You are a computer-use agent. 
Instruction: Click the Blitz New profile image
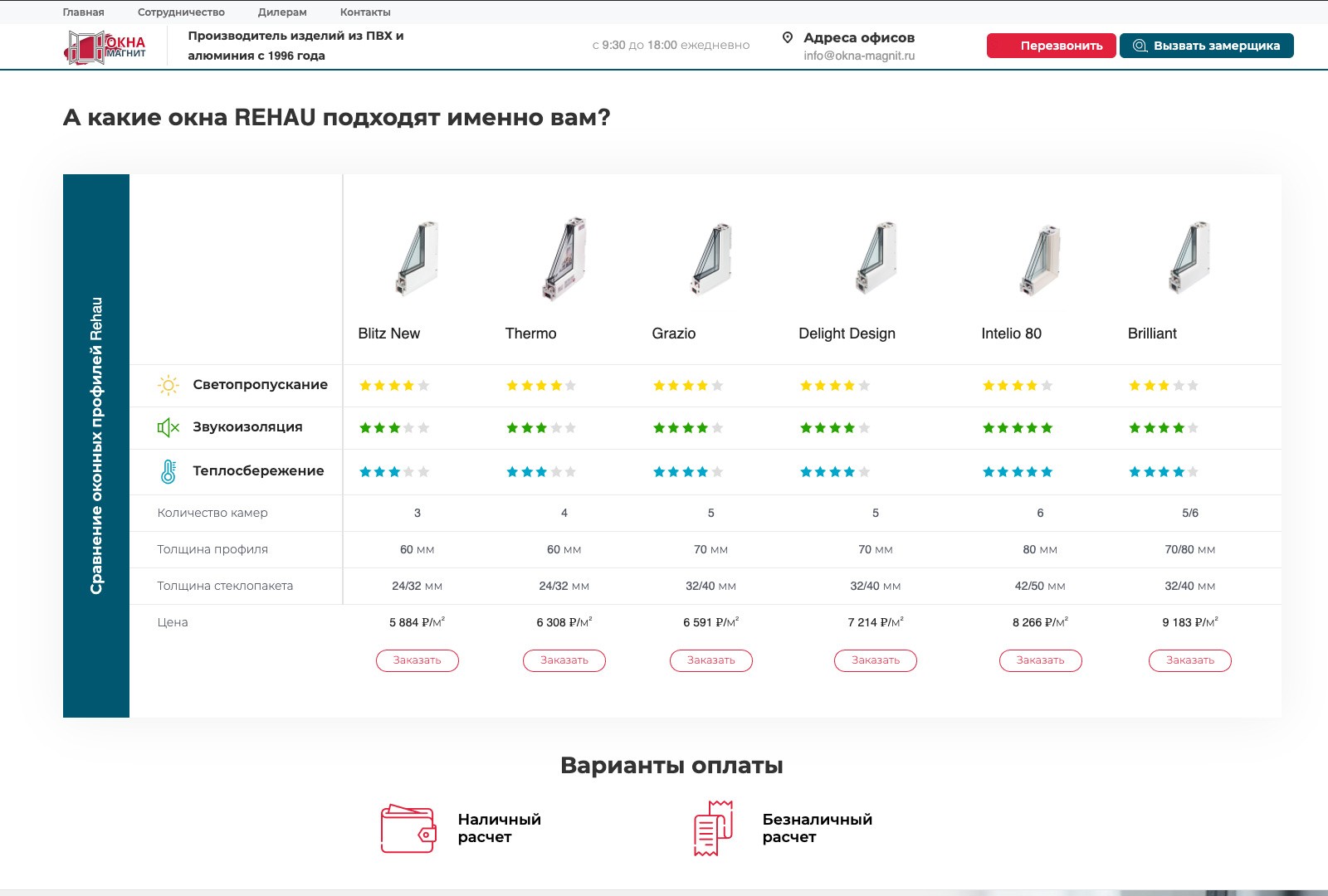pos(417,259)
